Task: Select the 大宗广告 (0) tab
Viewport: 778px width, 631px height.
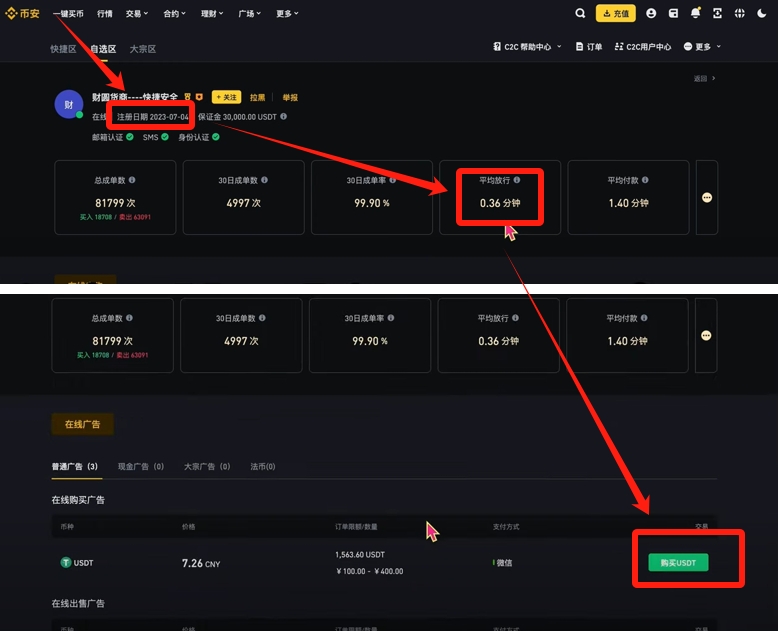Action: tap(207, 466)
